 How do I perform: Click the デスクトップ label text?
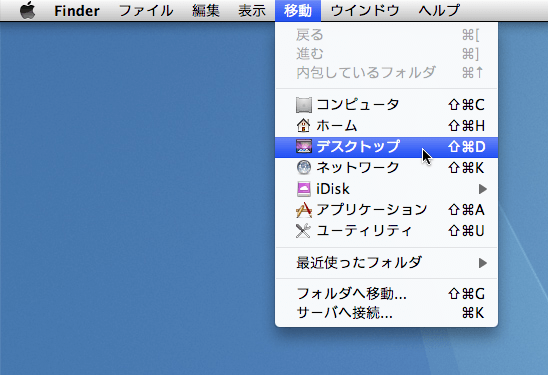(358, 147)
